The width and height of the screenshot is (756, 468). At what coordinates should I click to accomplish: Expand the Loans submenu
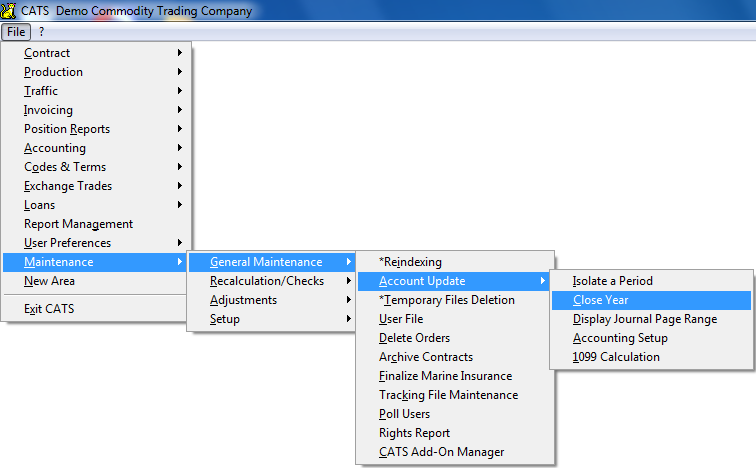(94, 205)
